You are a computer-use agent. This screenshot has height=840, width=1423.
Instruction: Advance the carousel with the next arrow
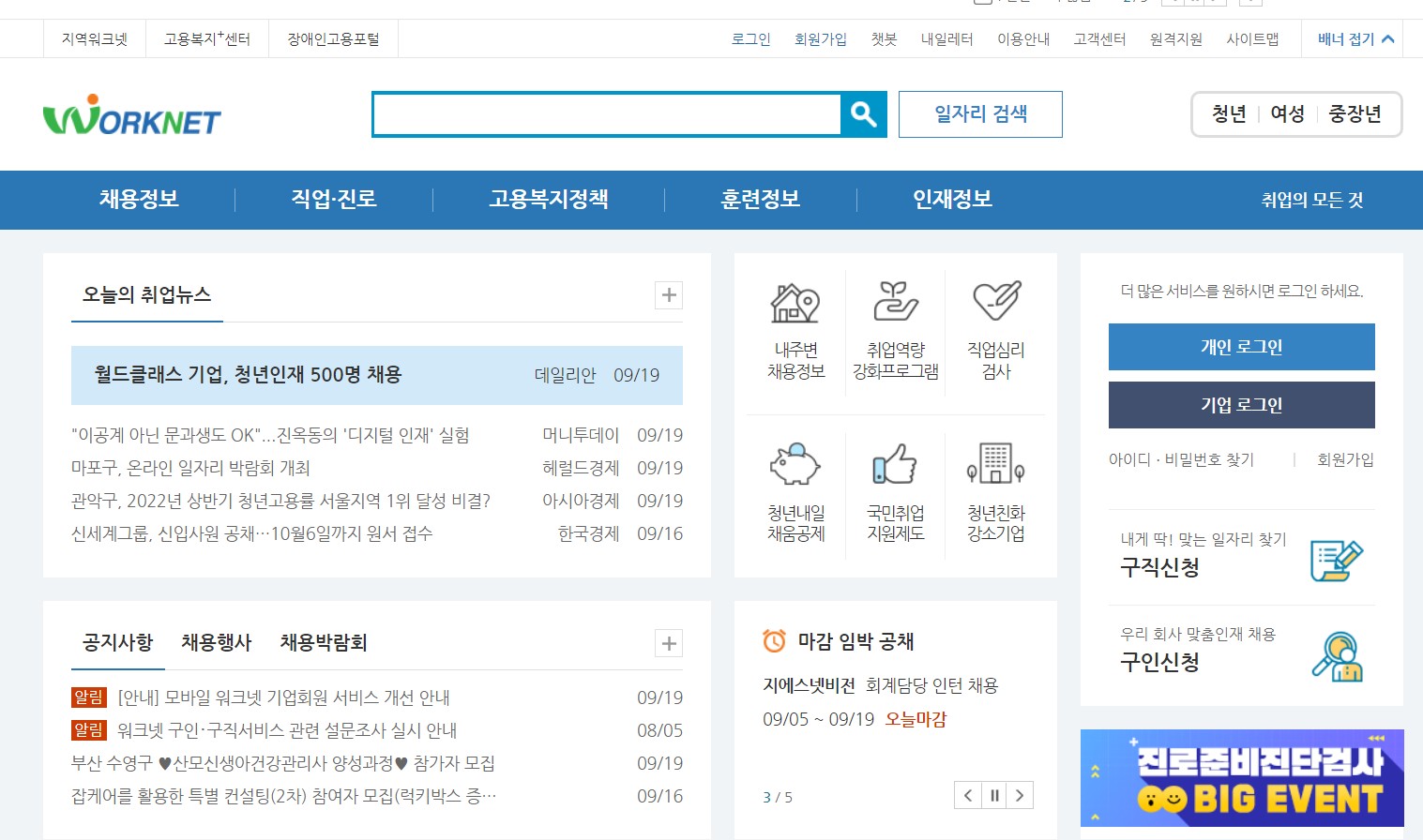1020,794
